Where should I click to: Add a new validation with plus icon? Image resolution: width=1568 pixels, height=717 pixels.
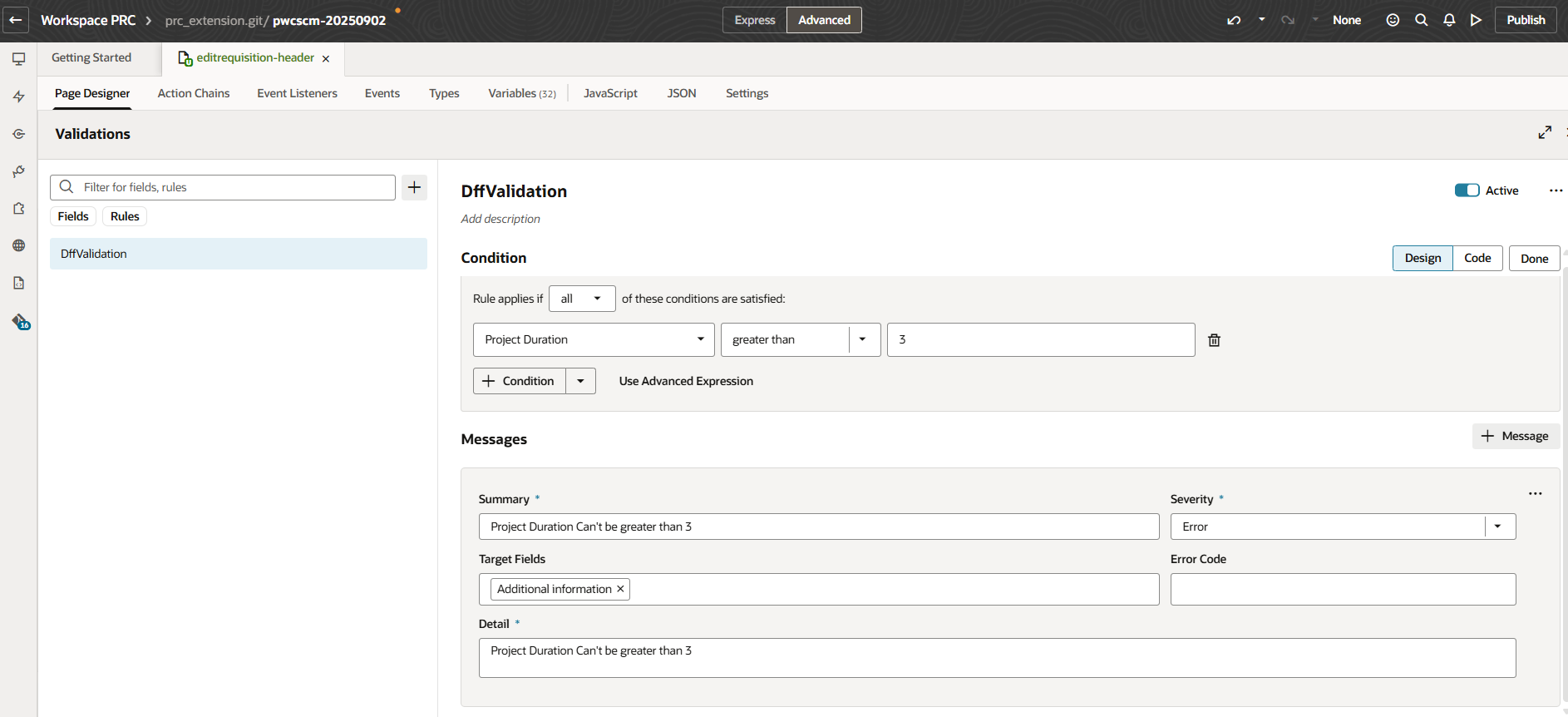(414, 187)
